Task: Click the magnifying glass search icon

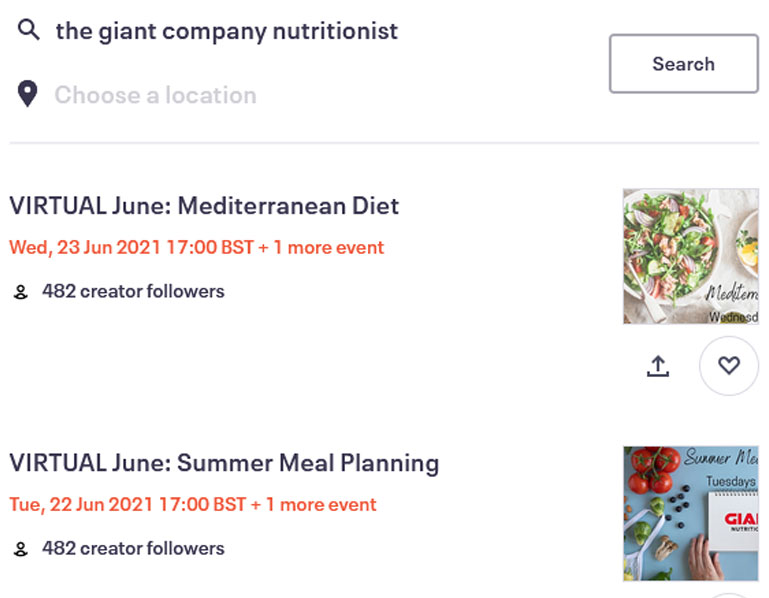Action: [x=29, y=30]
